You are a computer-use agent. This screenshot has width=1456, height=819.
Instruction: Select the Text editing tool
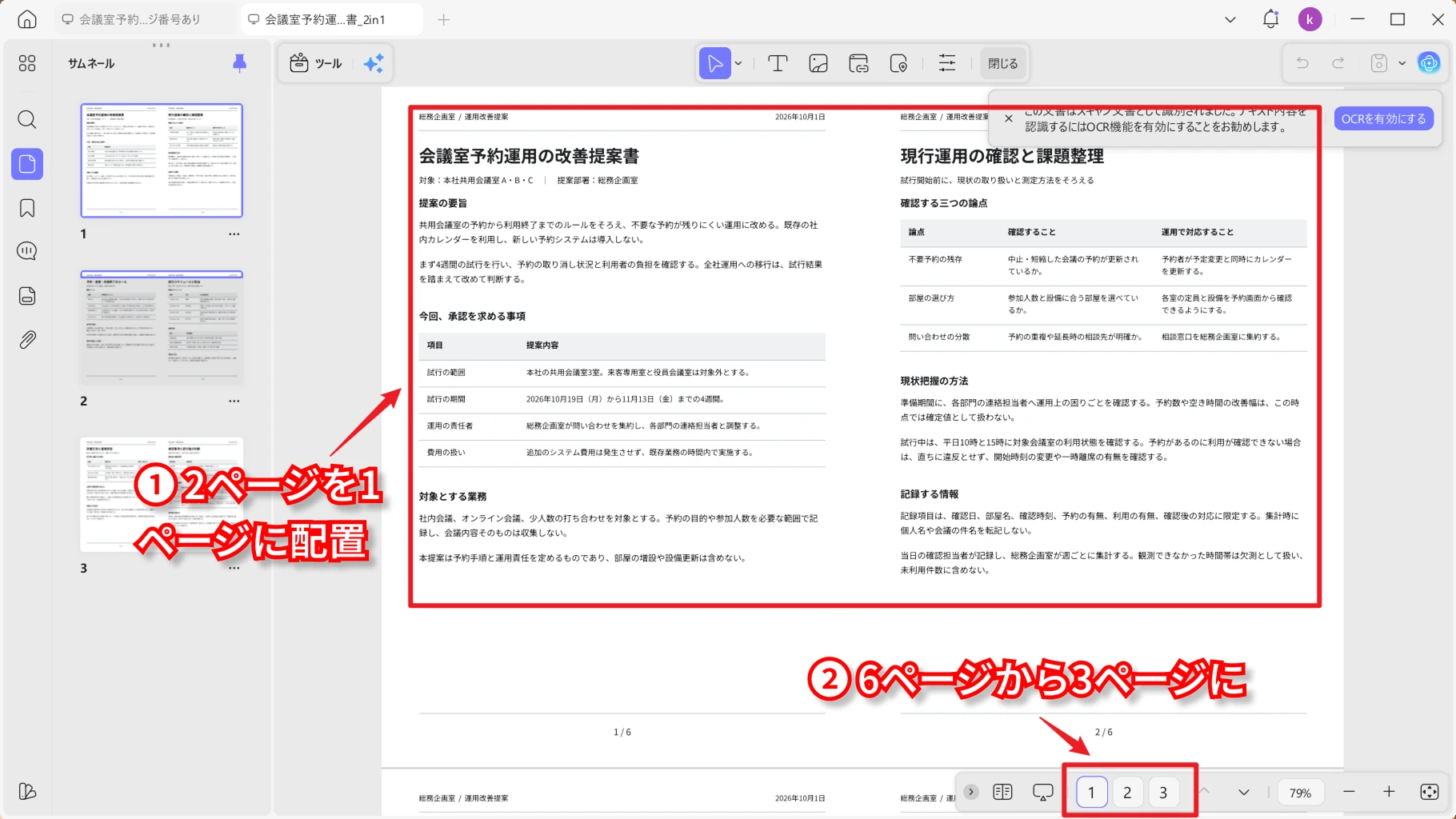pos(778,63)
